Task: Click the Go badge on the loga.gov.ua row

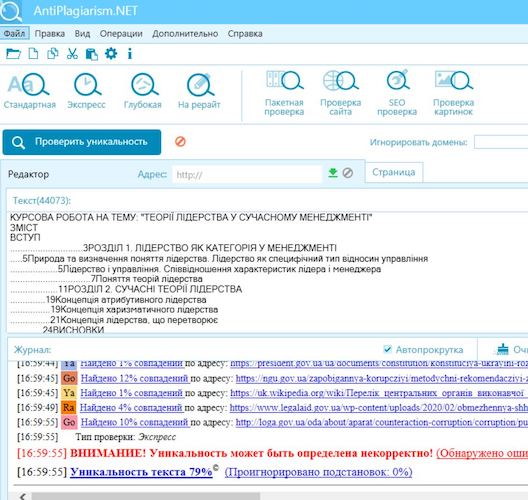Action: 69,422
